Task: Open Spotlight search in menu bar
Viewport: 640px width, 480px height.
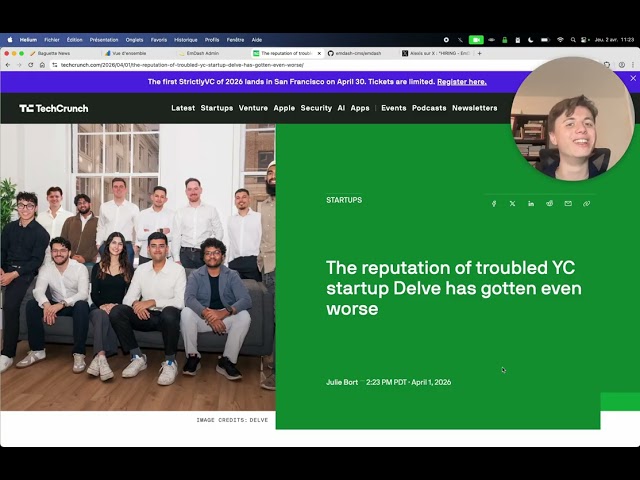Action: point(573,40)
